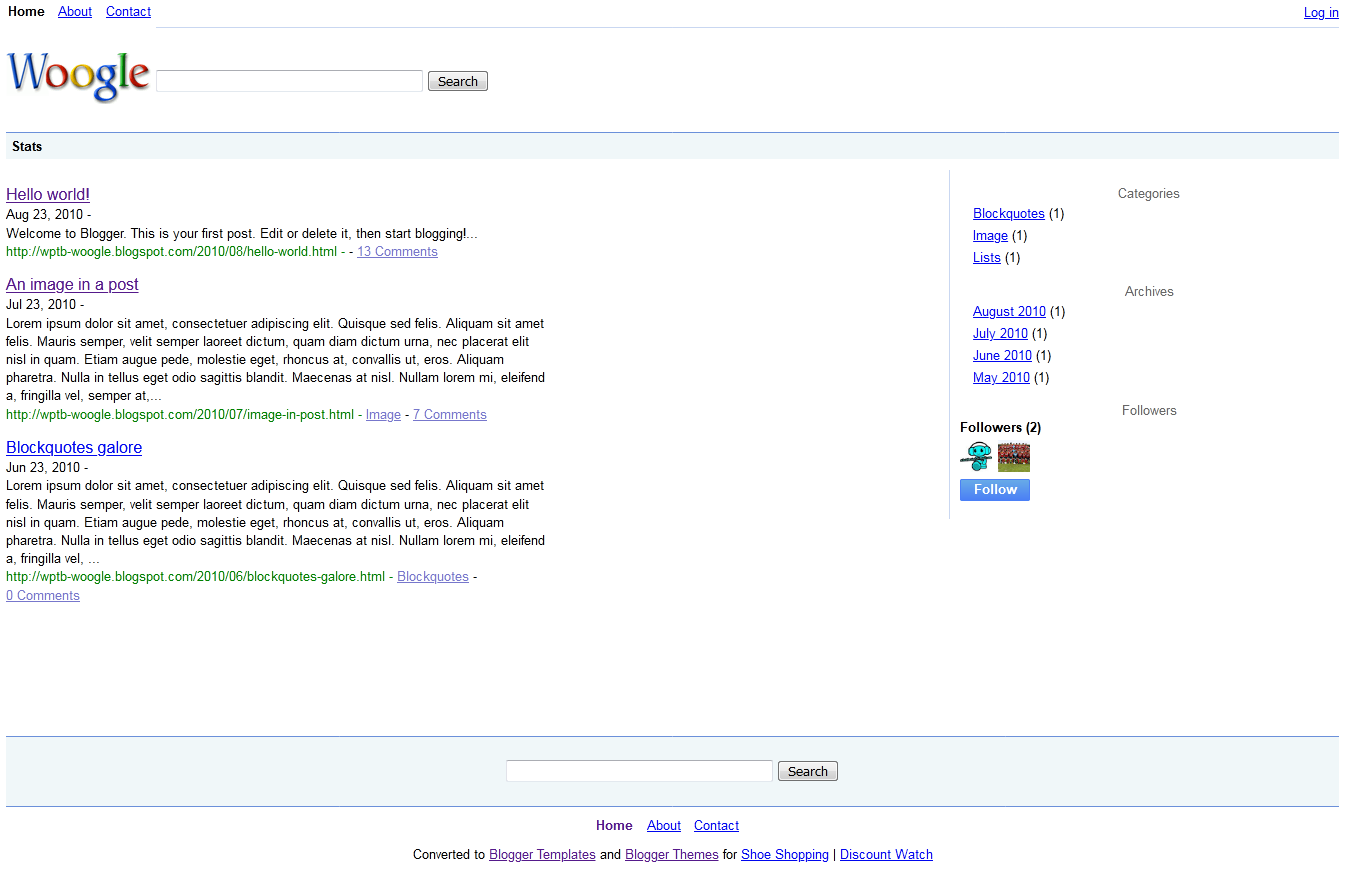The image size is (1345, 872).
Task: Click the blockquotes-galore.html green URL text
Action: 195,577
